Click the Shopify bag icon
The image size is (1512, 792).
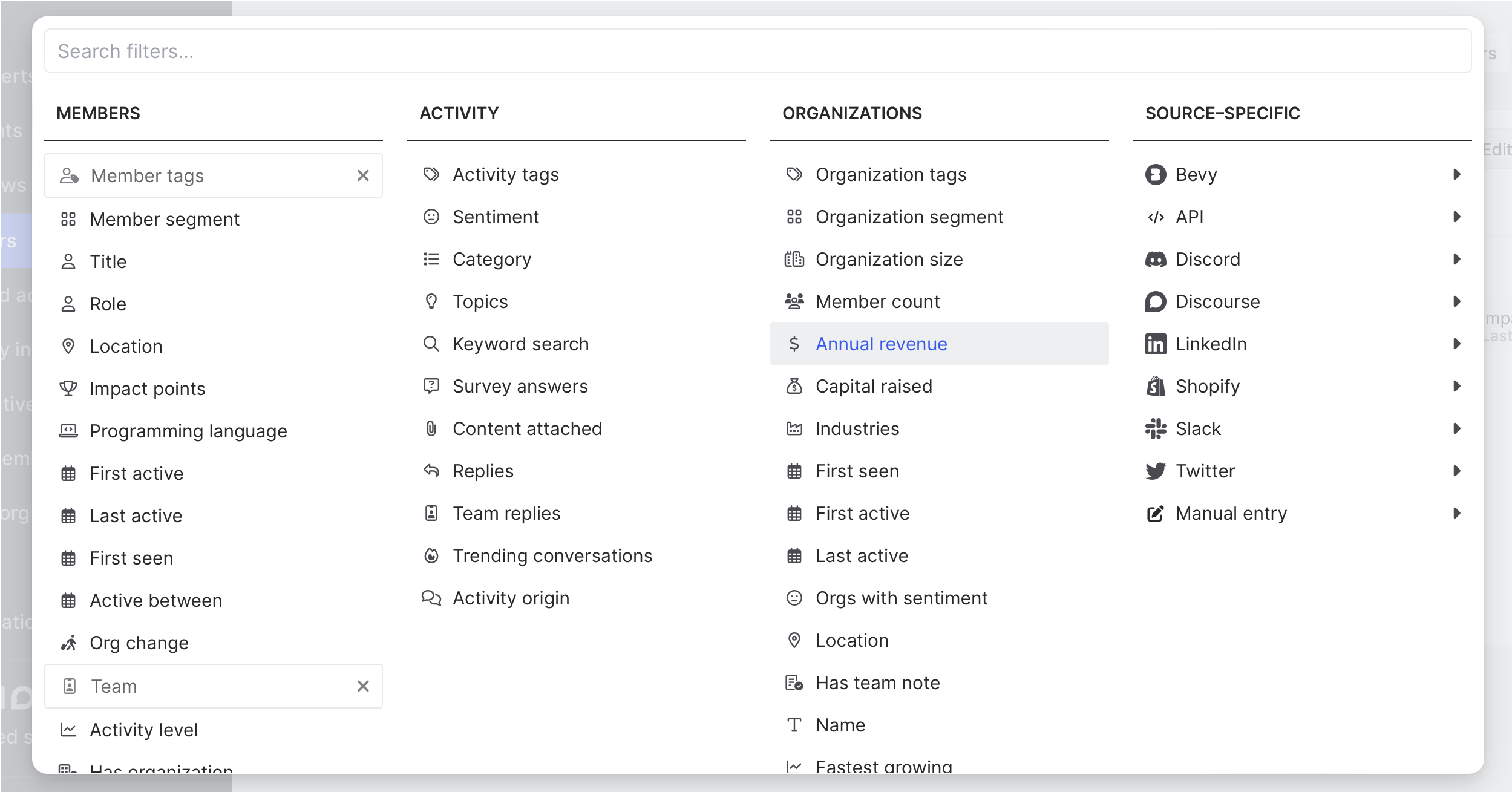coord(1155,387)
